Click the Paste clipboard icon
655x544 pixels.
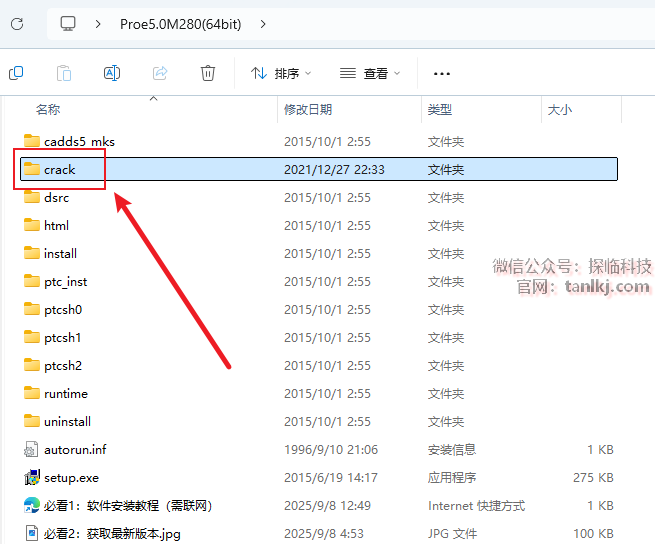pos(64,73)
